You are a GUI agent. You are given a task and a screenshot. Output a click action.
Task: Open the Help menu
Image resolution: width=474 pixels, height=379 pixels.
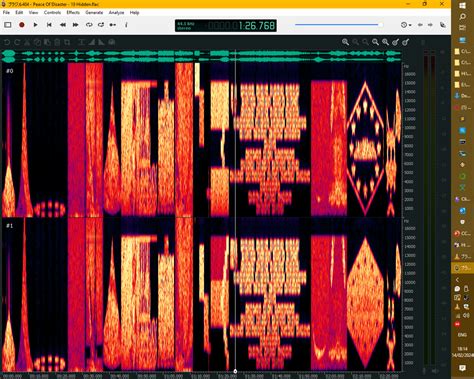134,12
